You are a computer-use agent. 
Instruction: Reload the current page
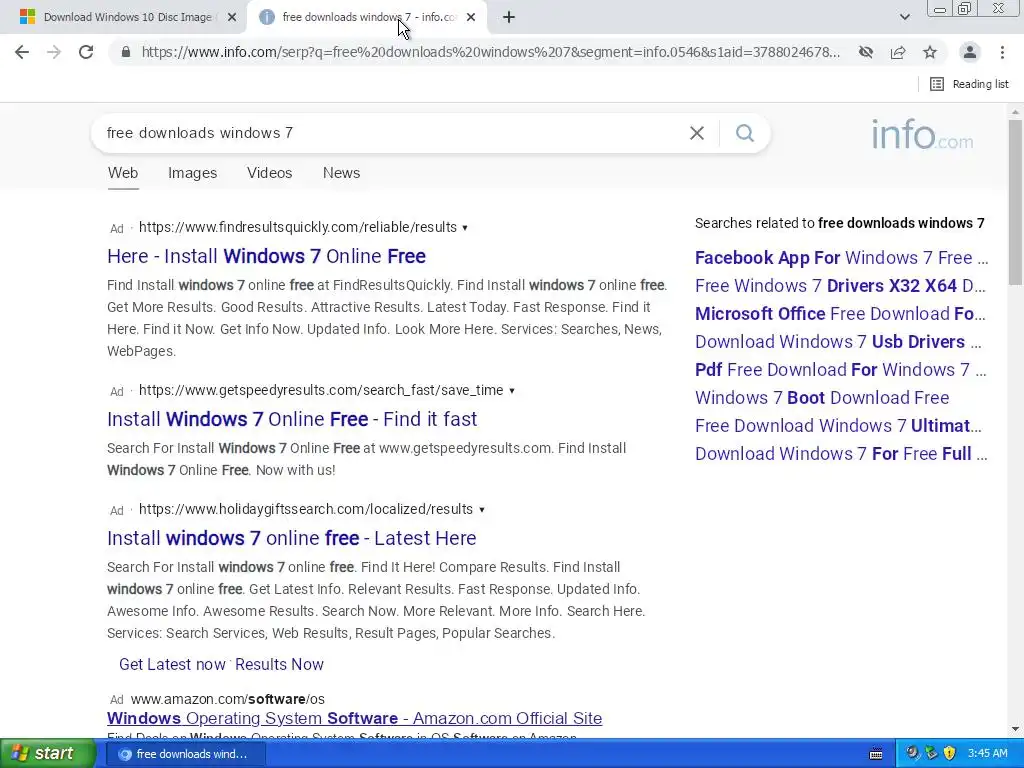click(86, 52)
